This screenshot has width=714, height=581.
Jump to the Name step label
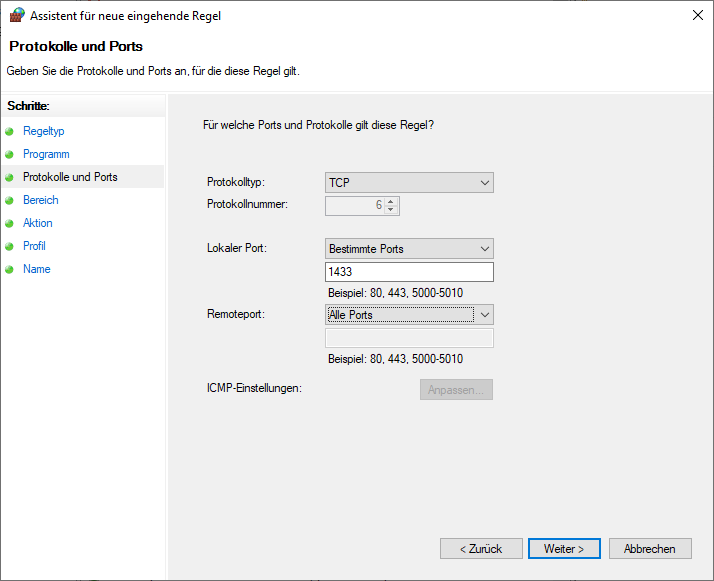37,269
